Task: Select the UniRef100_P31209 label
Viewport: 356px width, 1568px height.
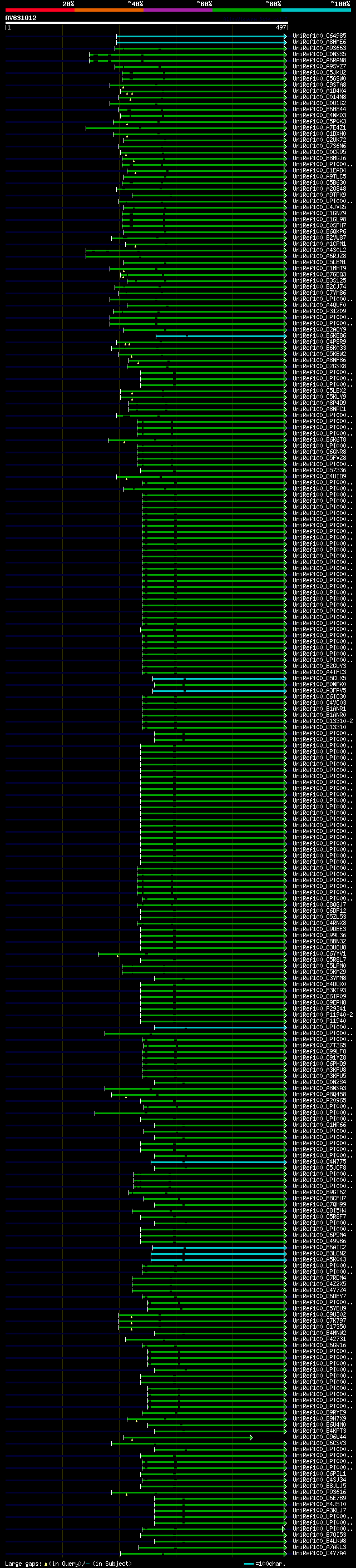Action: [x=319, y=311]
